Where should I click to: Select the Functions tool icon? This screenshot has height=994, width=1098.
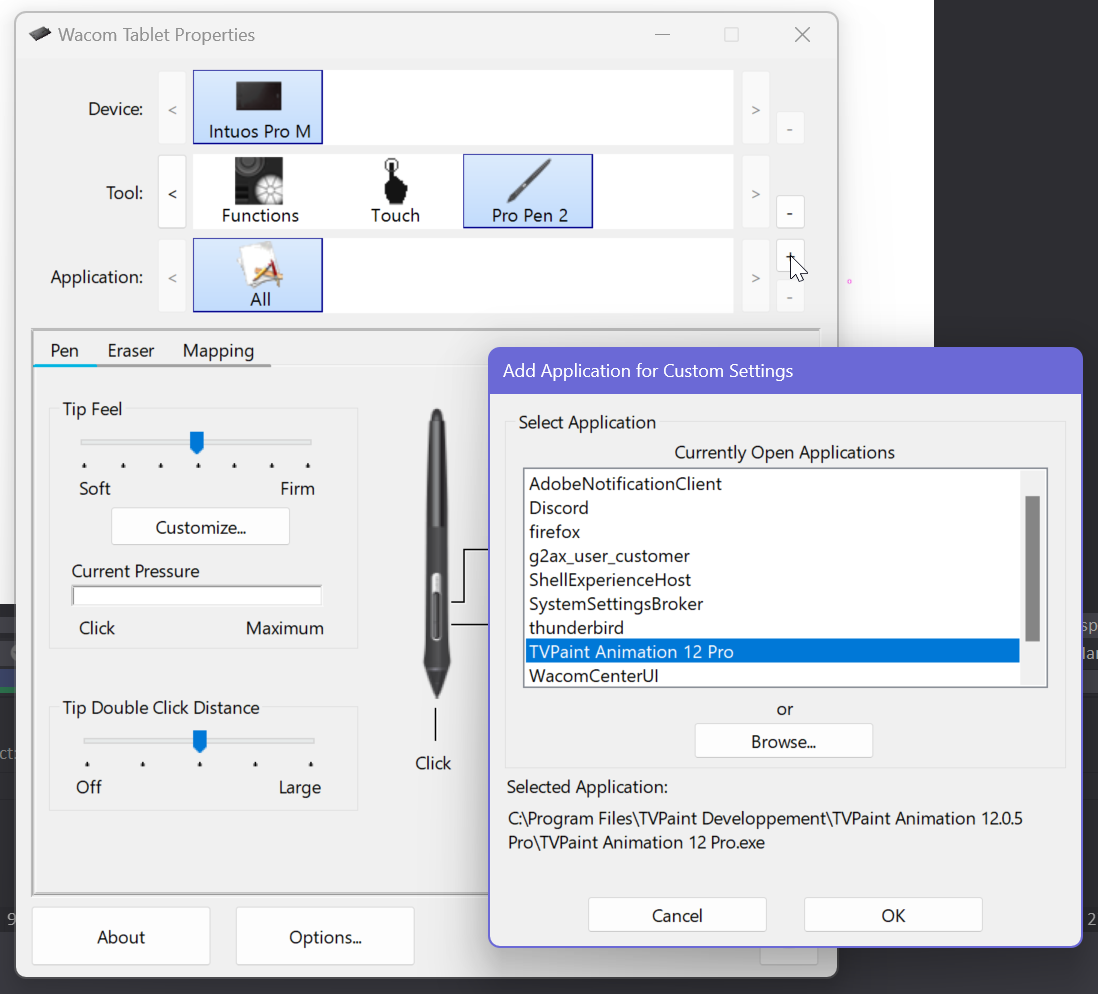pos(260,191)
